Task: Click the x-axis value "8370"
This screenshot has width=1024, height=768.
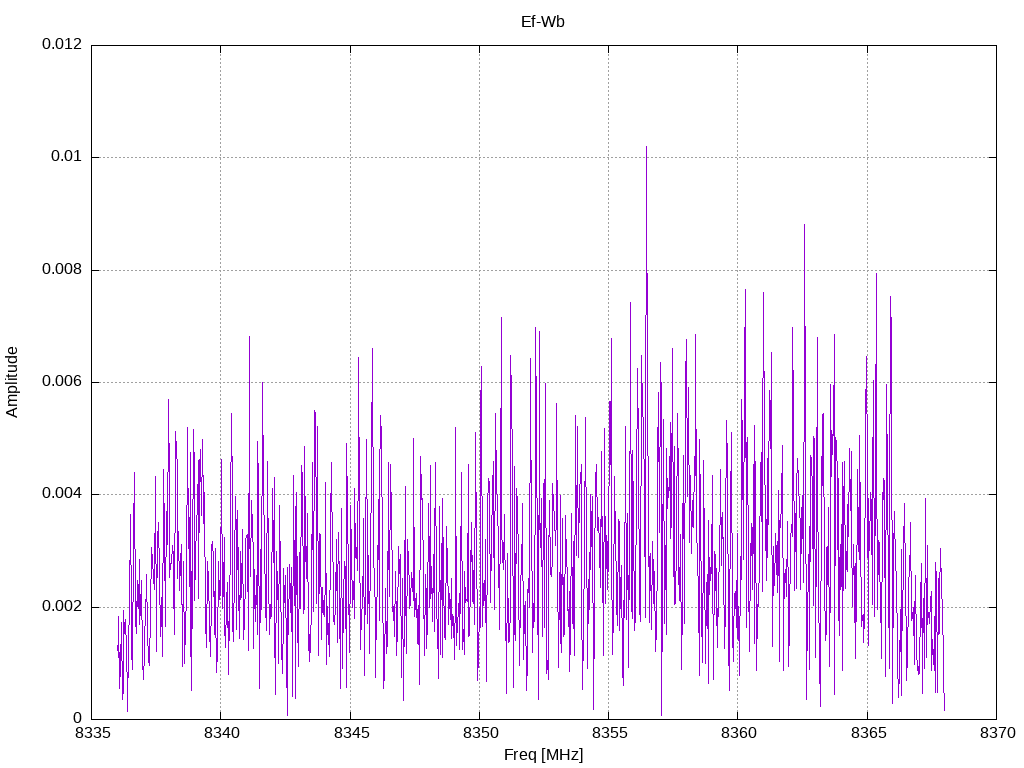Action: coord(997,733)
